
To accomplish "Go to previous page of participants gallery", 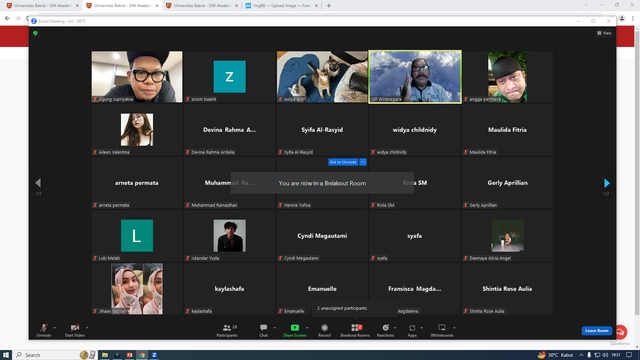I will coord(38,183).
